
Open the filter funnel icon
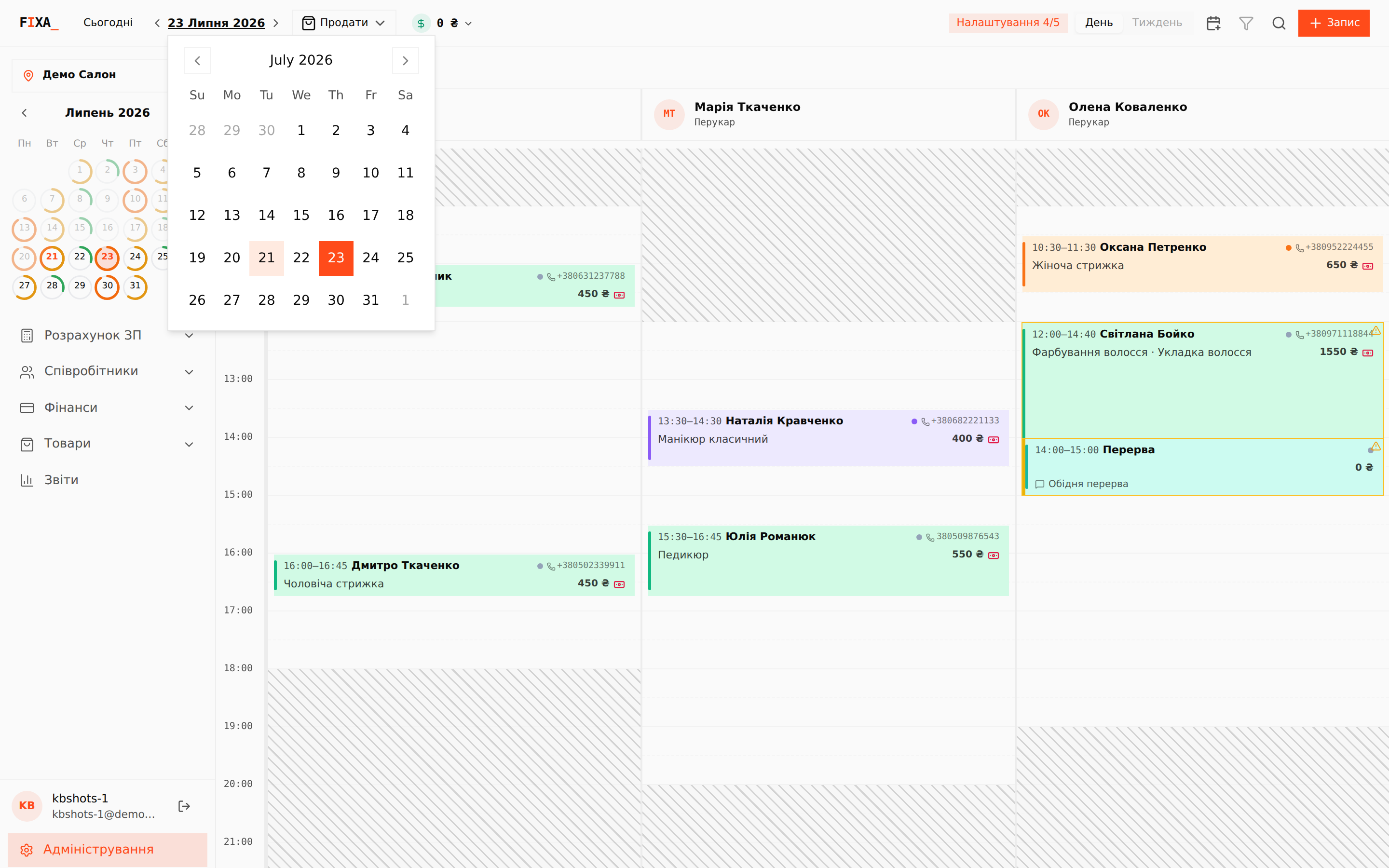tap(1246, 23)
